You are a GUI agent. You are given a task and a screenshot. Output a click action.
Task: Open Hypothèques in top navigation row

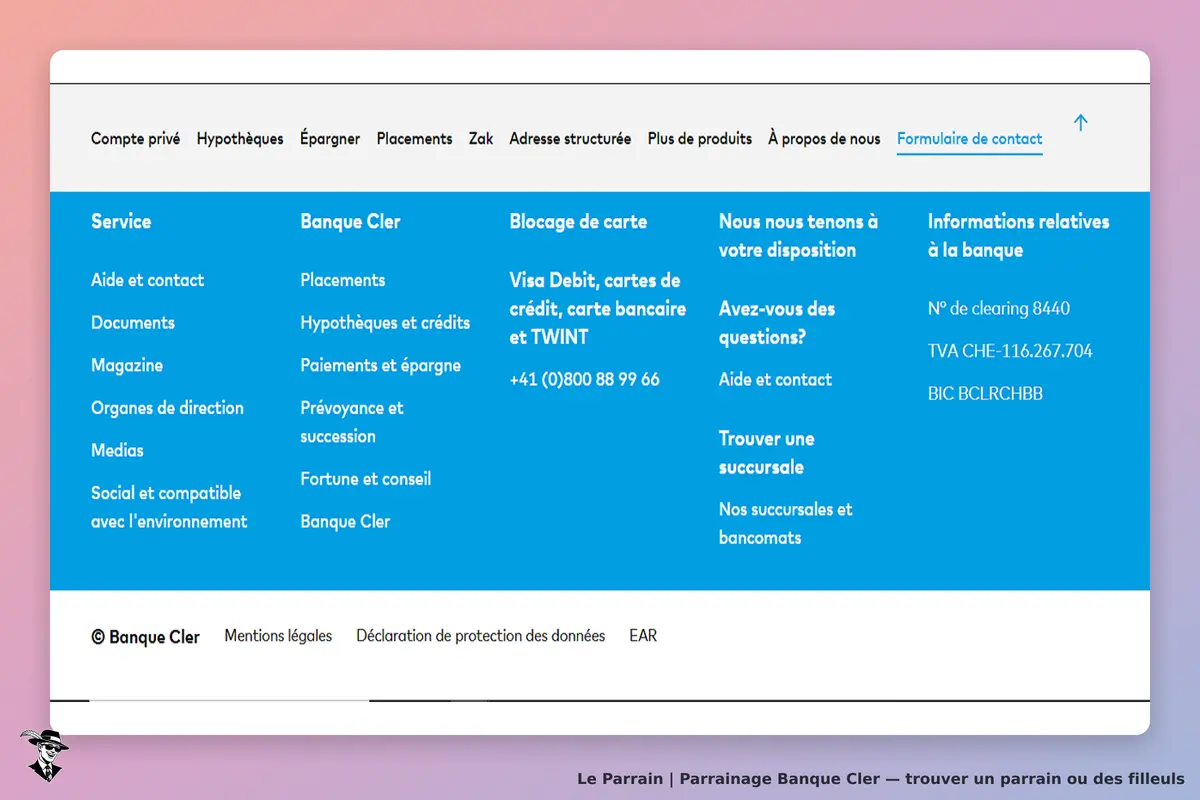pos(240,139)
